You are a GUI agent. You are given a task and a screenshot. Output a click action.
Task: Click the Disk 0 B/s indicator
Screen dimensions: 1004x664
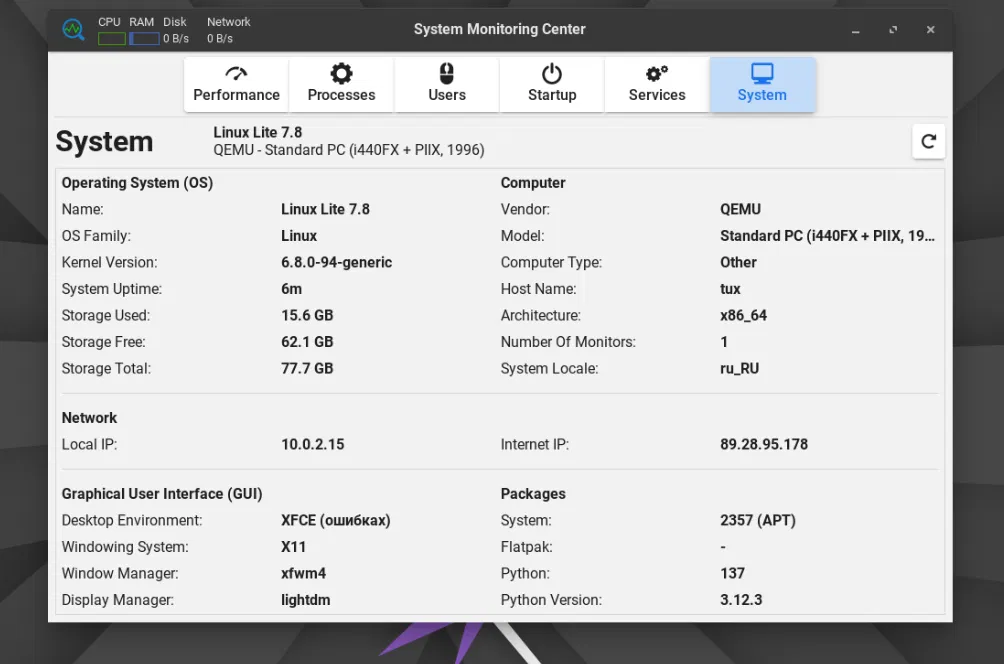[175, 38]
